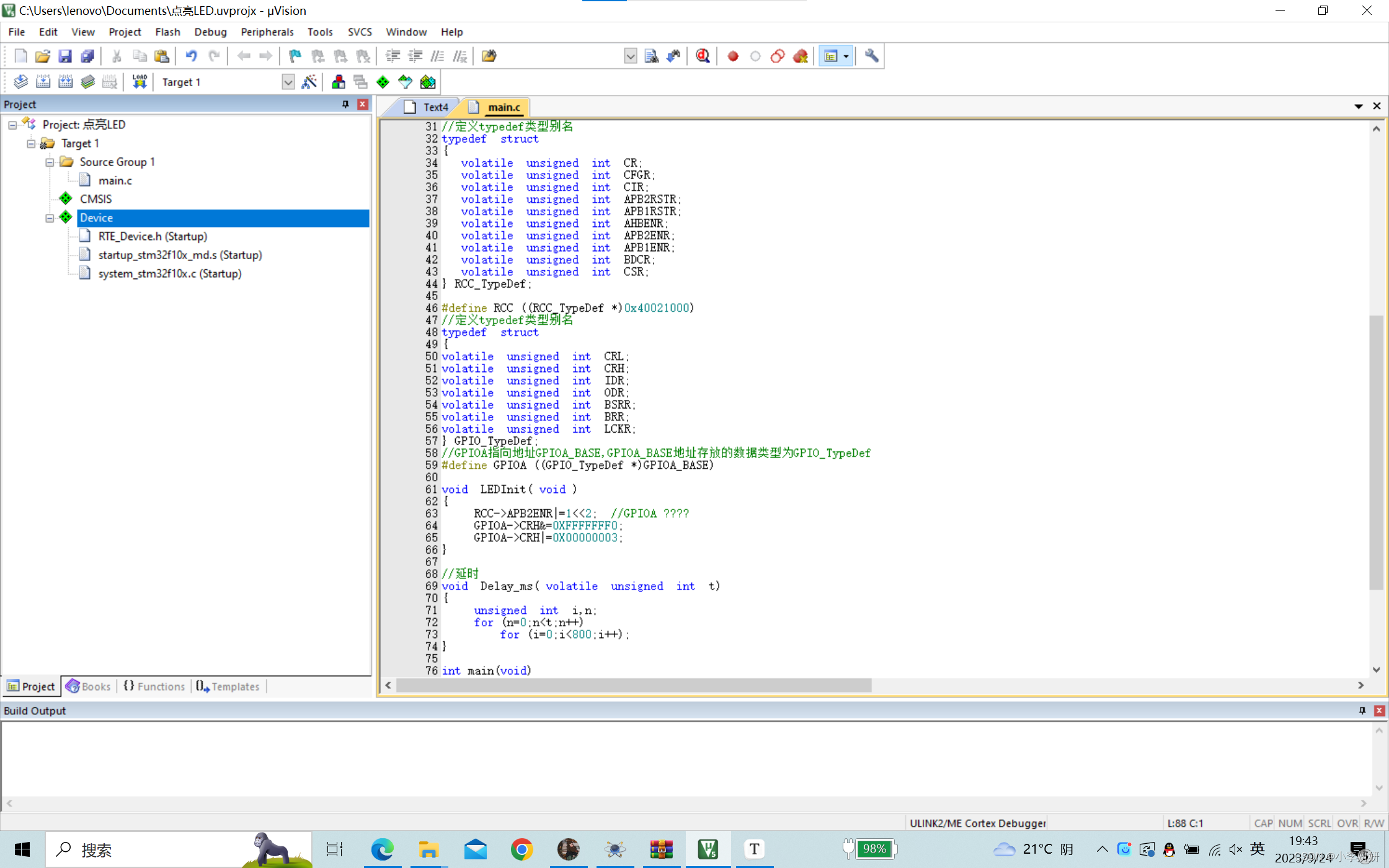Toggle the Build Output panel pin

click(1362, 711)
